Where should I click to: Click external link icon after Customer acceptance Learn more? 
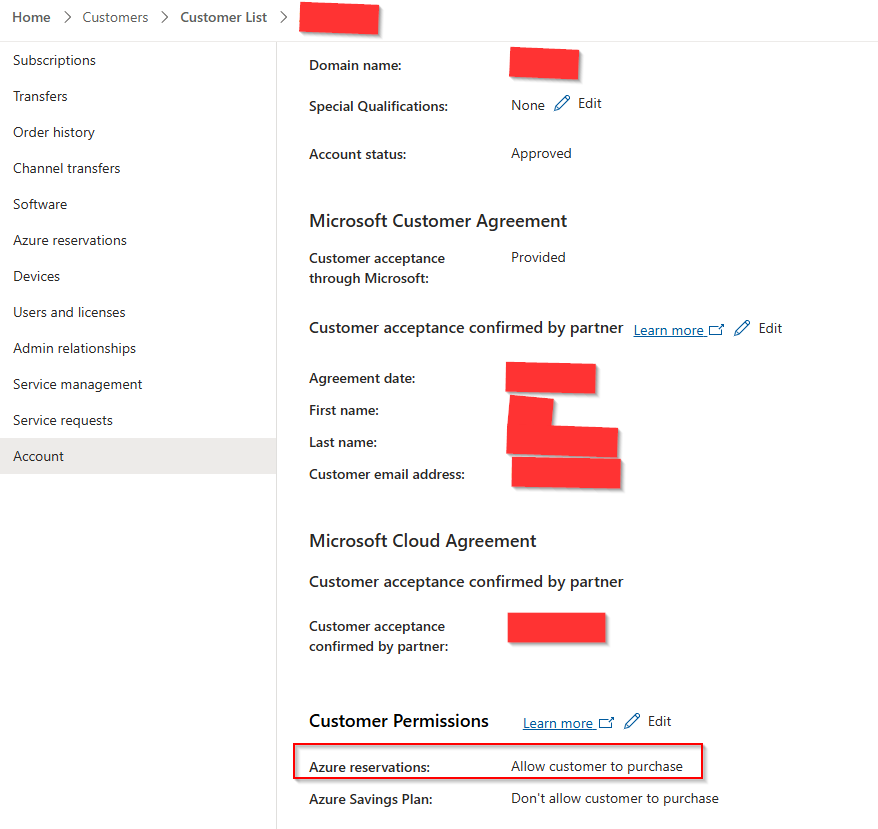tap(716, 330)
